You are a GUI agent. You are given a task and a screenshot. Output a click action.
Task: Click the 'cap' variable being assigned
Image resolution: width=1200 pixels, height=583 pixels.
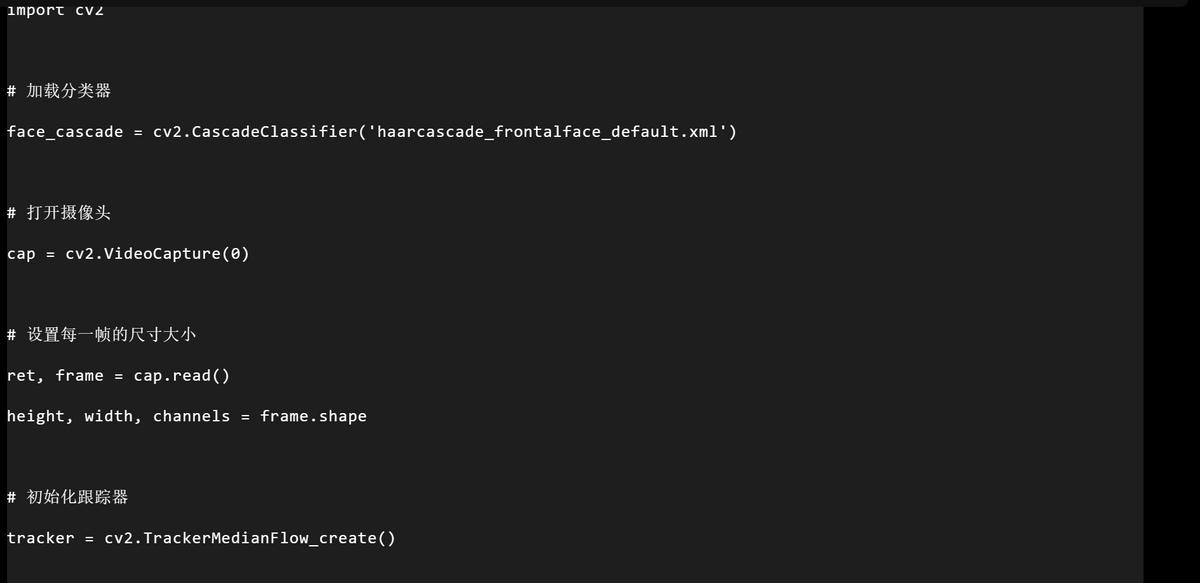(21, 254)
